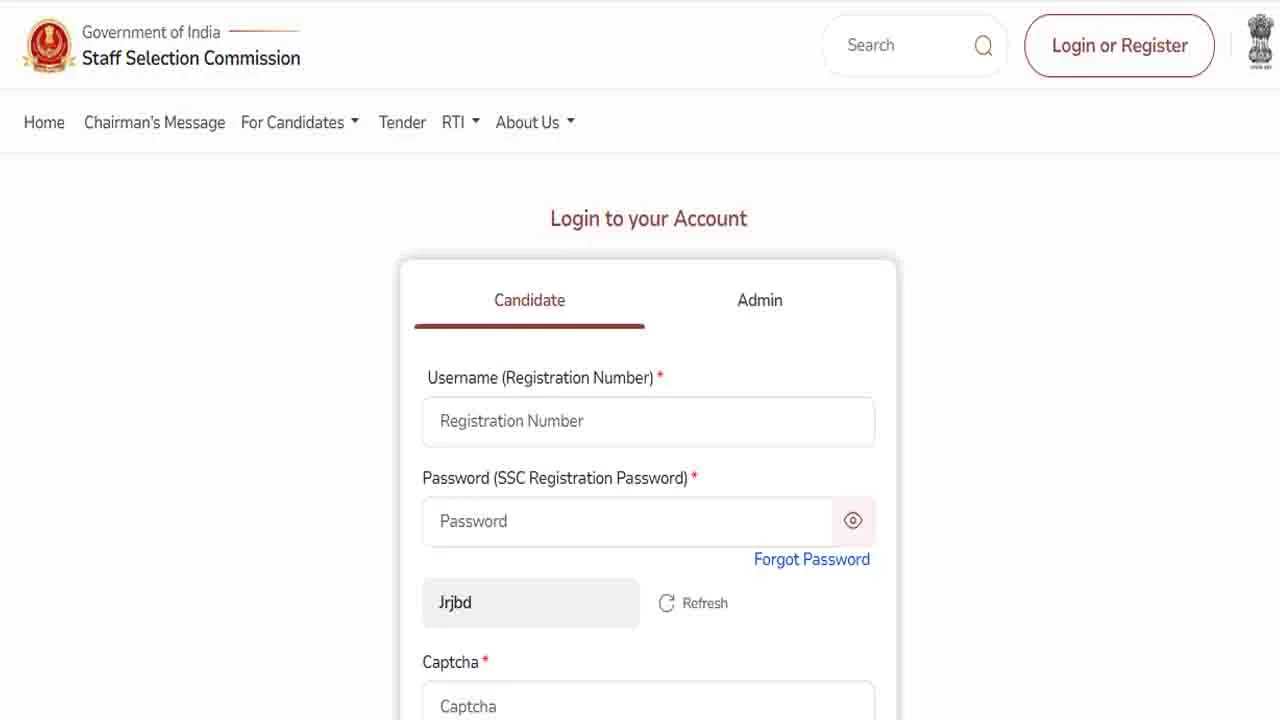Switch to the Admin tab
1280x720 pixels.
pos(760,300)
